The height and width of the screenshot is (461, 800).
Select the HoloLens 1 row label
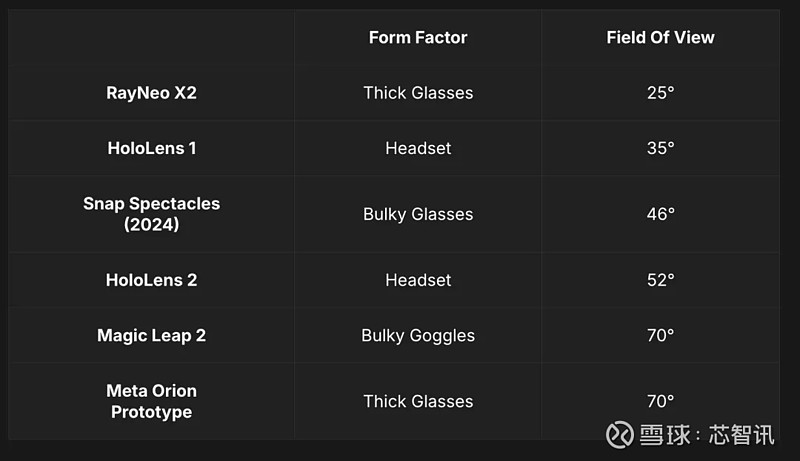[151, 148]
